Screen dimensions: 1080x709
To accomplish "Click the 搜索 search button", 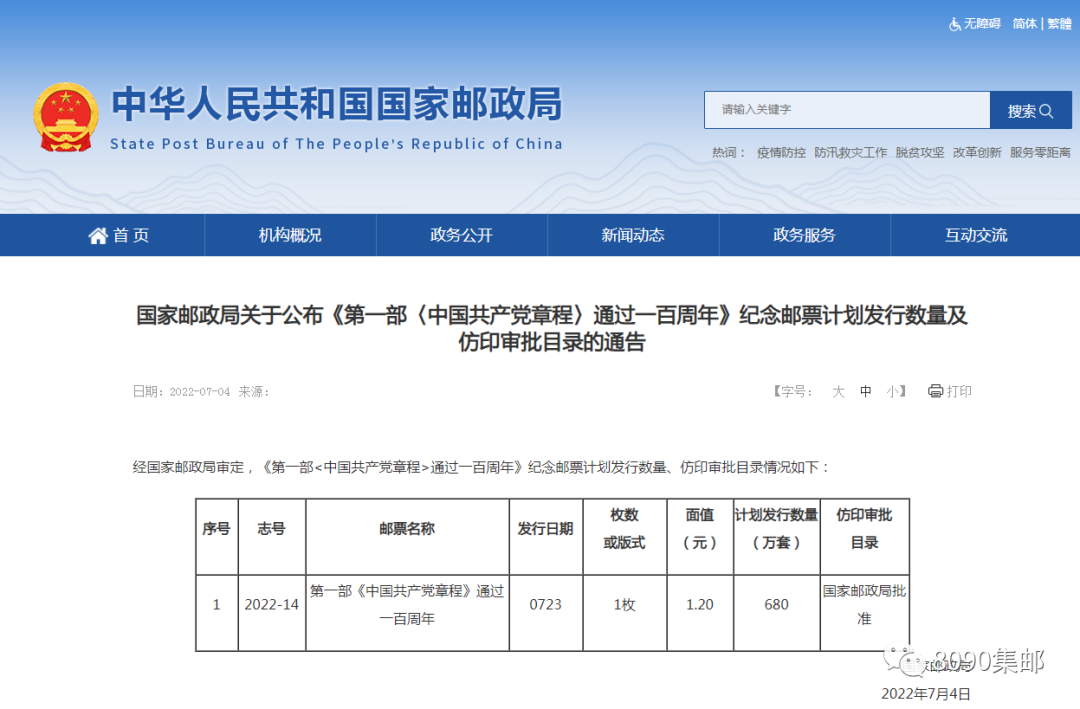I will click(x=1030, y=110).
